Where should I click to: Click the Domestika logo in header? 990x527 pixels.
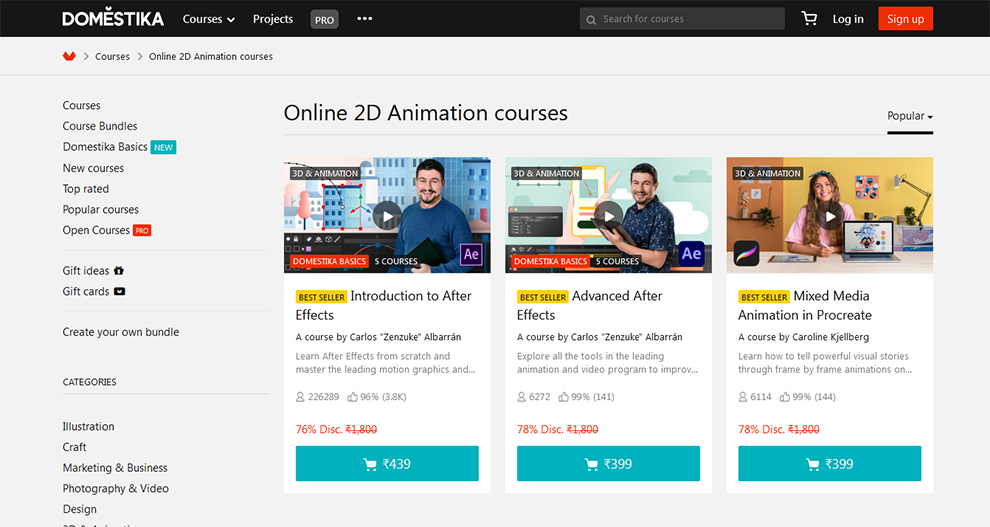pyautogui.click(x=113, y=18)
